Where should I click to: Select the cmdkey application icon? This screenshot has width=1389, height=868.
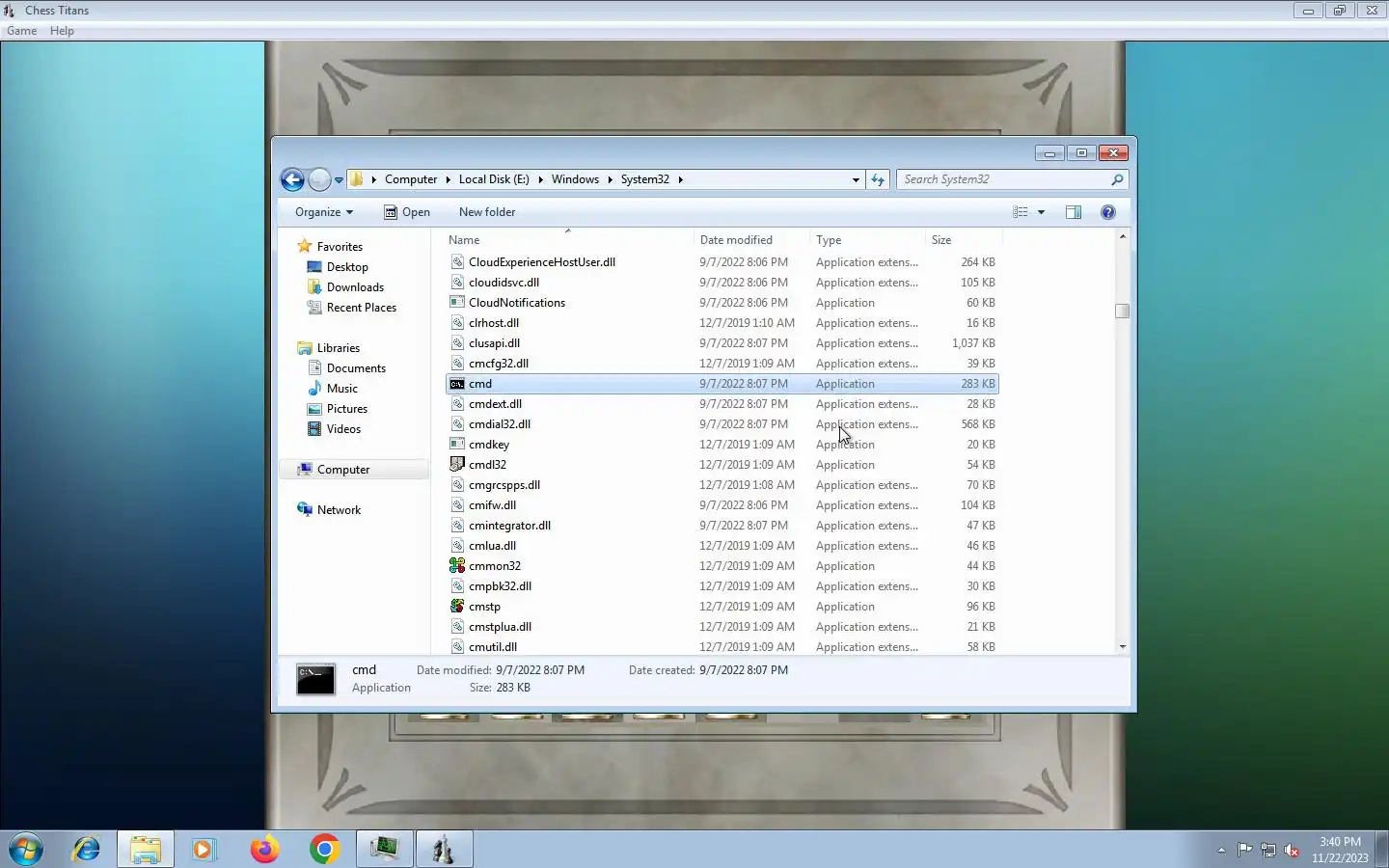pos(457,445)
